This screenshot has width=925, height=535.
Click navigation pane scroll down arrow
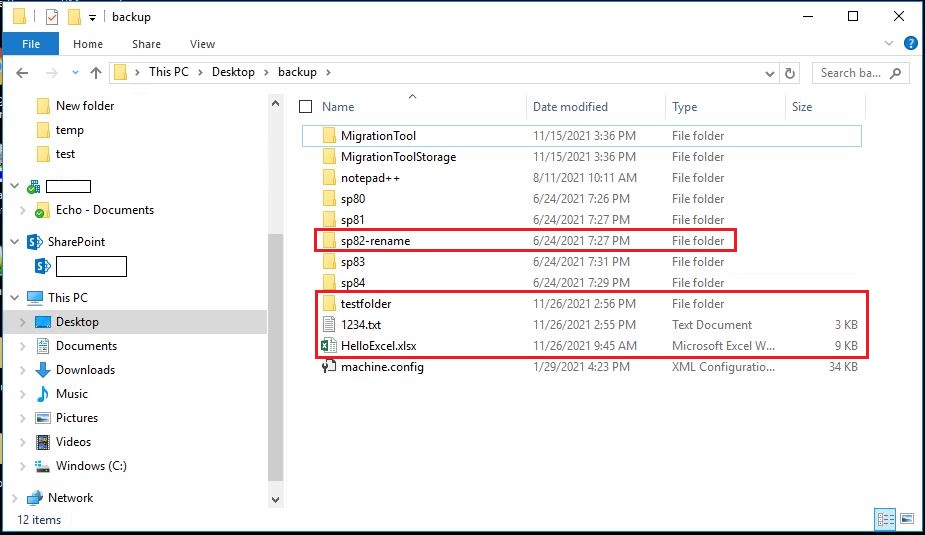[275, 500]
